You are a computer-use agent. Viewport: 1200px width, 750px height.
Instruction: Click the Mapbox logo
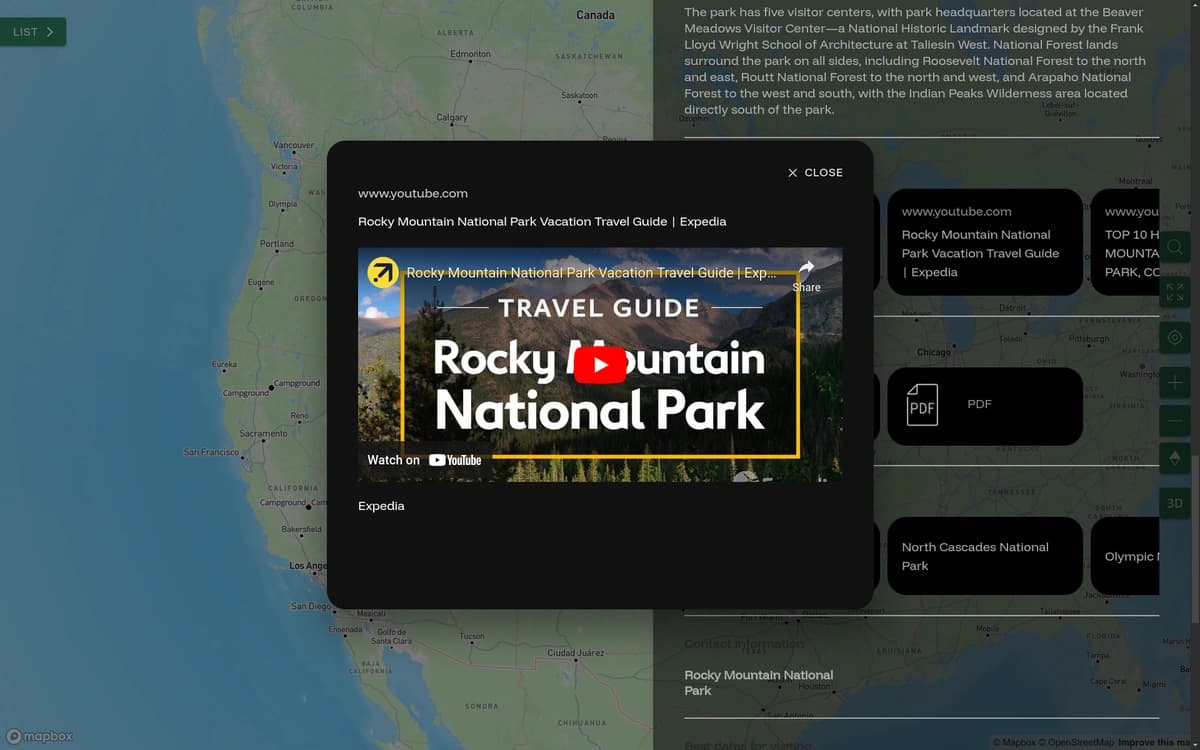pos(39,736)
